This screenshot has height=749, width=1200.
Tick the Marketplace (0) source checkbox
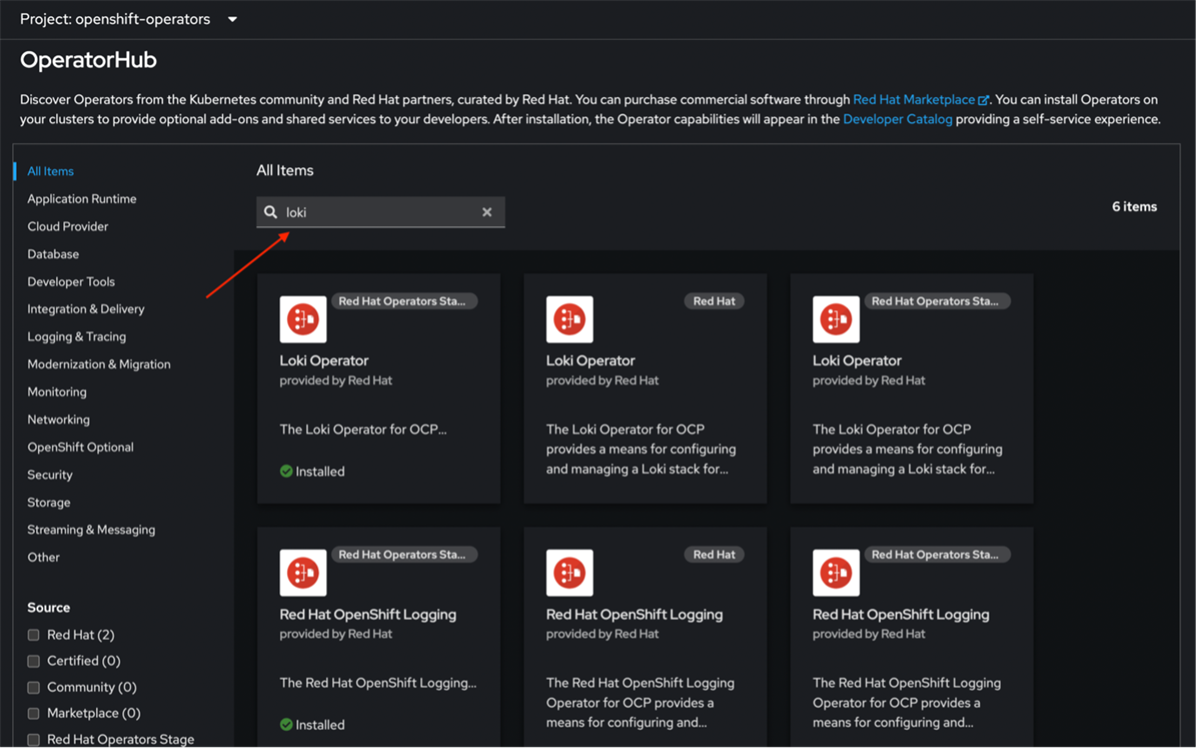pyautogui.click(x=34, y=713)
